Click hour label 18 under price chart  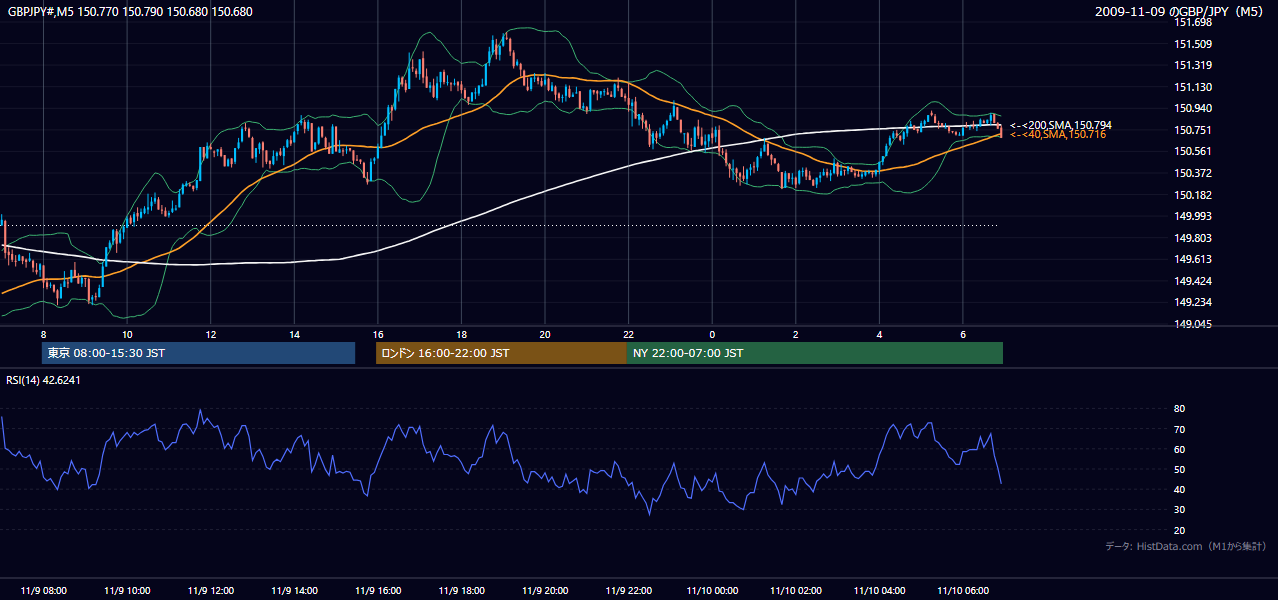[461, 334]
